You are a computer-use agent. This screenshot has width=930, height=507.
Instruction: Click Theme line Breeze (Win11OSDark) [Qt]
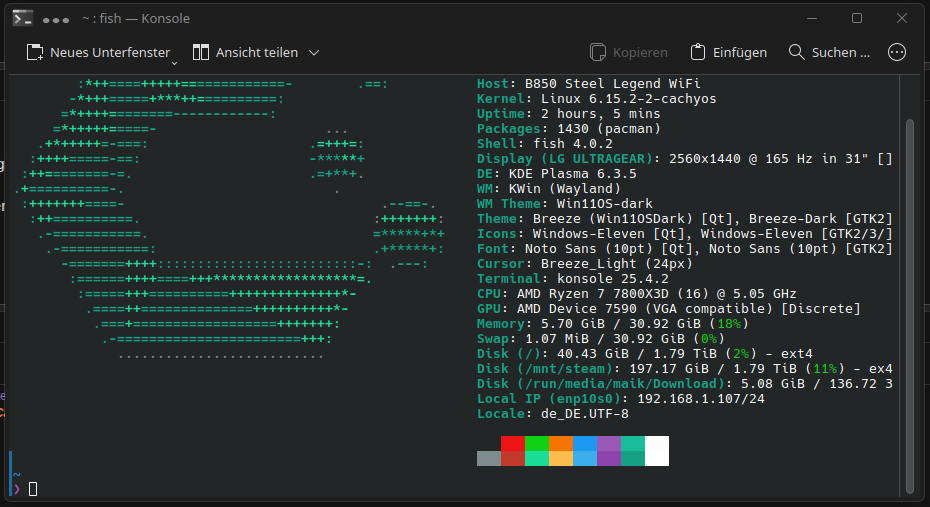point(633,219)
